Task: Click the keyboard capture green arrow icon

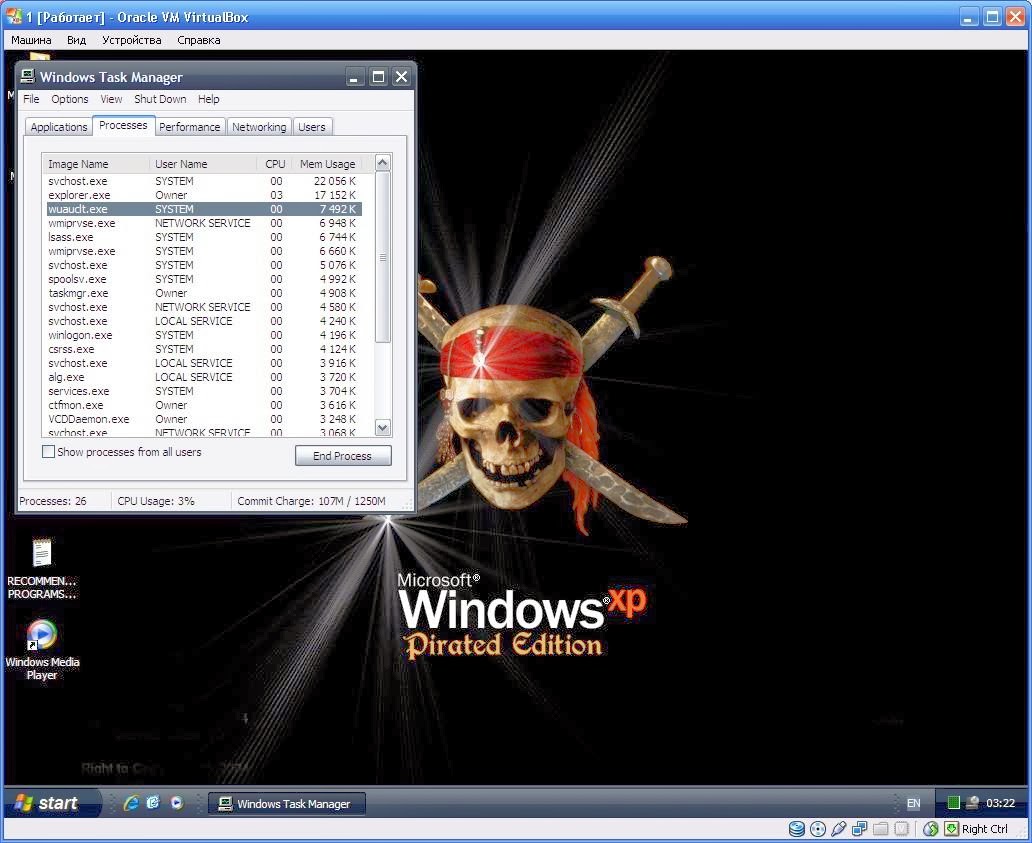Action: coord(952,829)
